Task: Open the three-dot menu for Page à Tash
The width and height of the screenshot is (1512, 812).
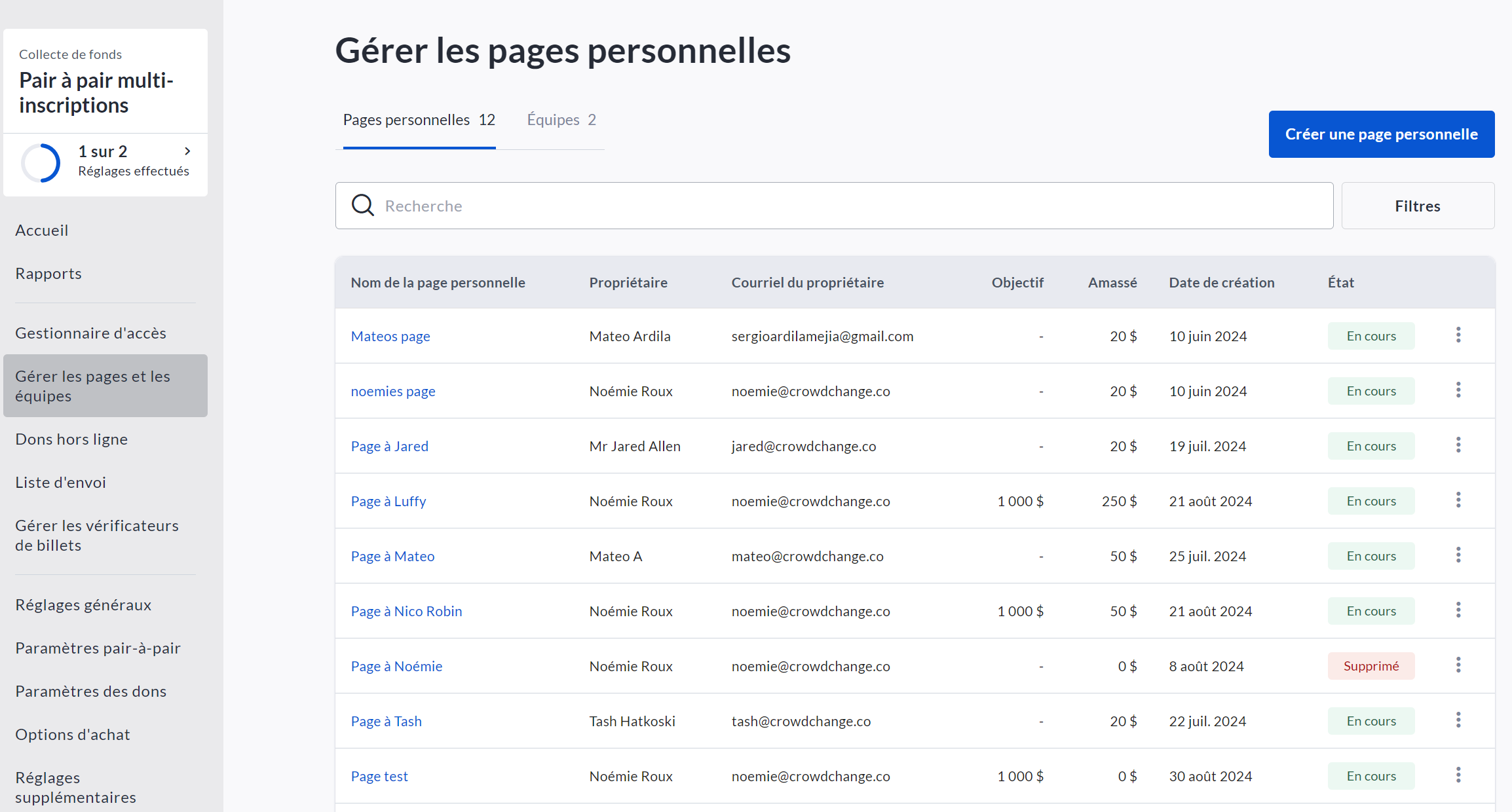Action: pyautogui.click(x=1458, y=720)
